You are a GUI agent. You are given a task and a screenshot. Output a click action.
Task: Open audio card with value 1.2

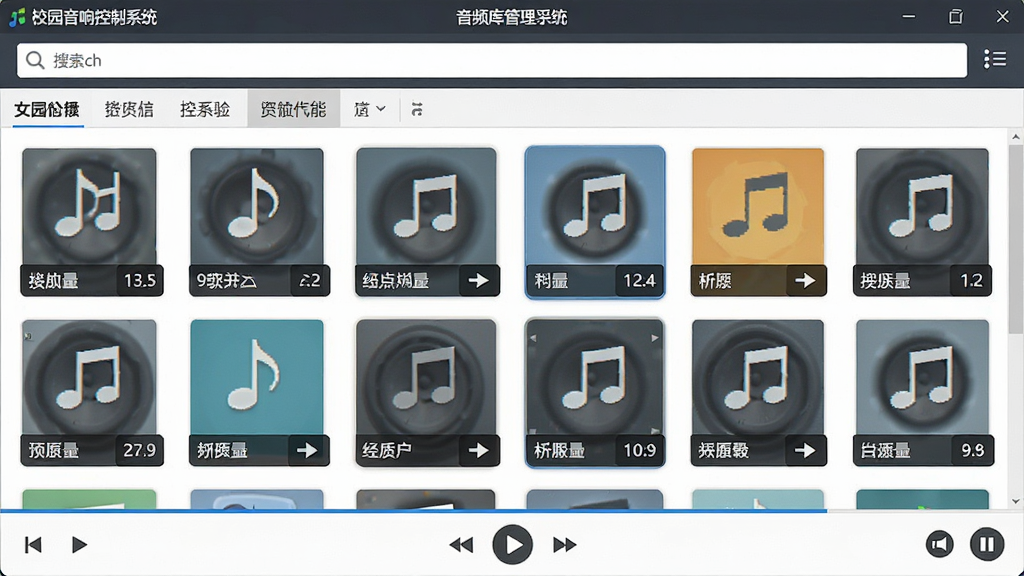(x=922, y=222)
